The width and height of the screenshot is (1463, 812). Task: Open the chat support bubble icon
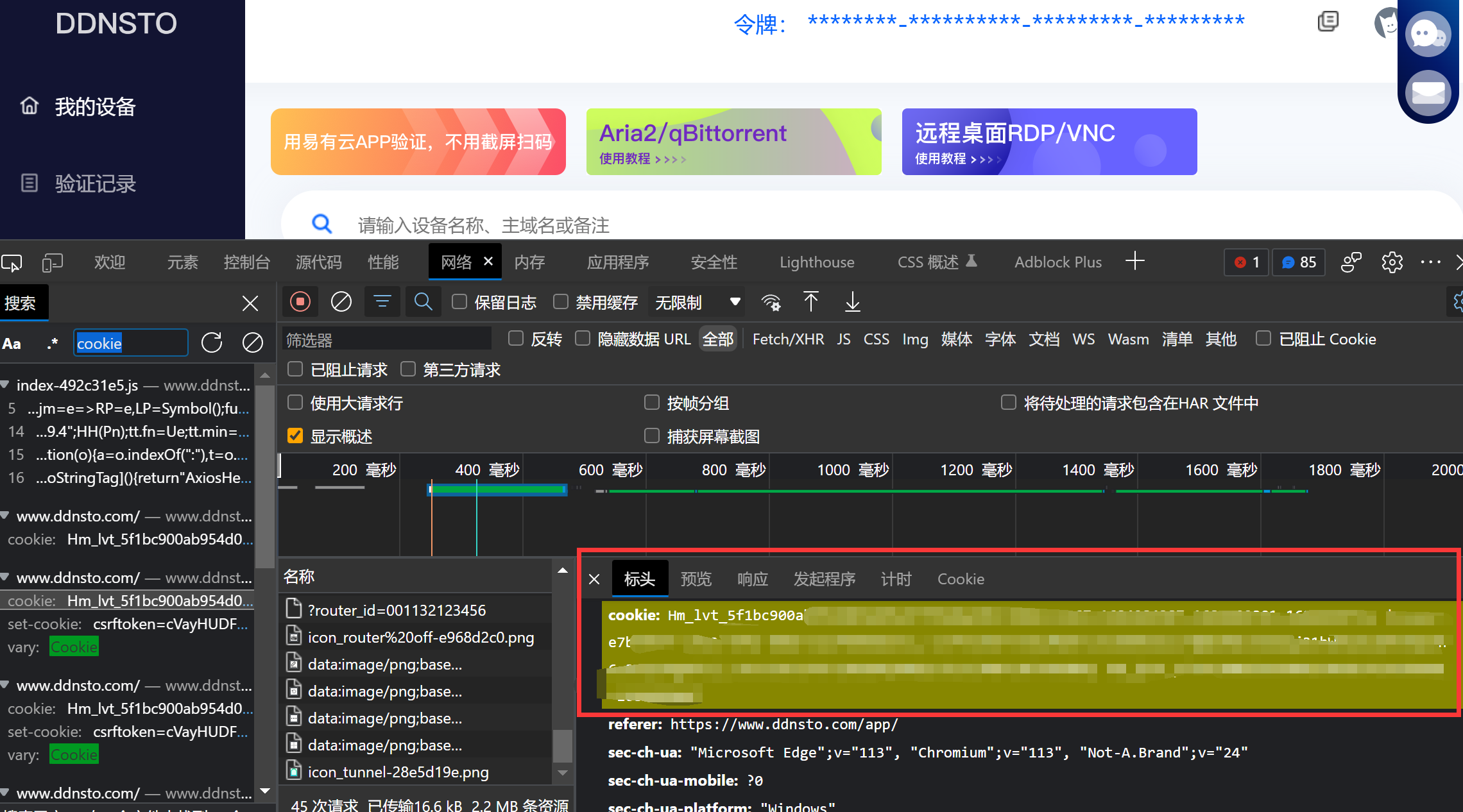click(1428, 33)
